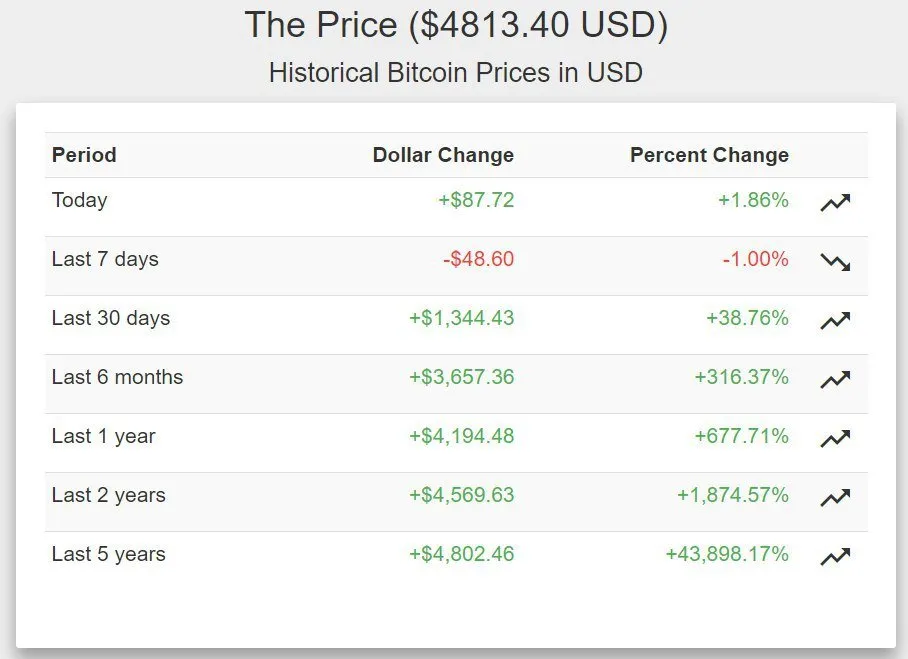Viewport: 908px width, 659px height.
Task: Click the +316.37% percent change value
Action: pos(741,377)
